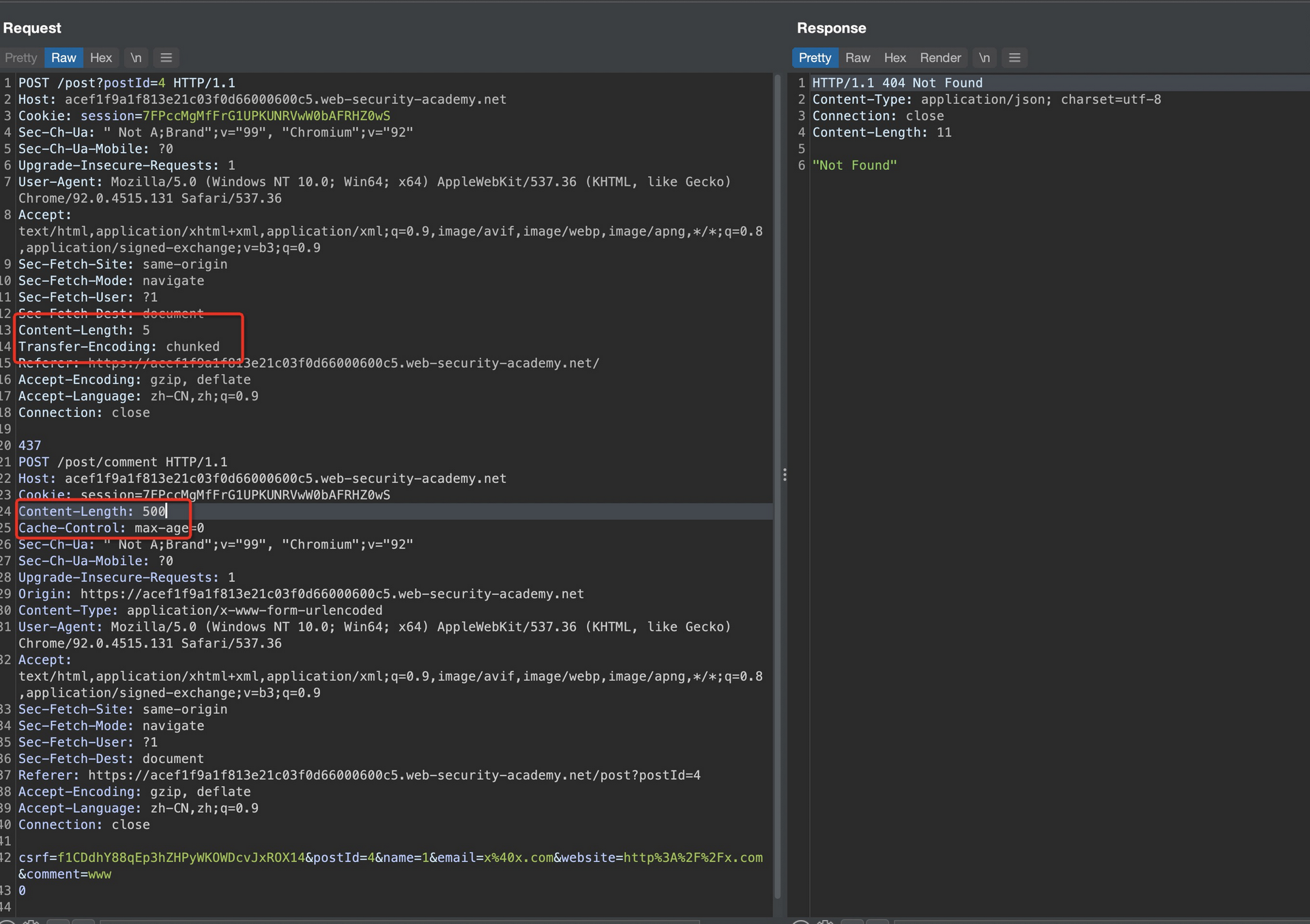1310x924 pixels.
Task: Click the 'csrf=' body parameter line
Action: (390, 858)
